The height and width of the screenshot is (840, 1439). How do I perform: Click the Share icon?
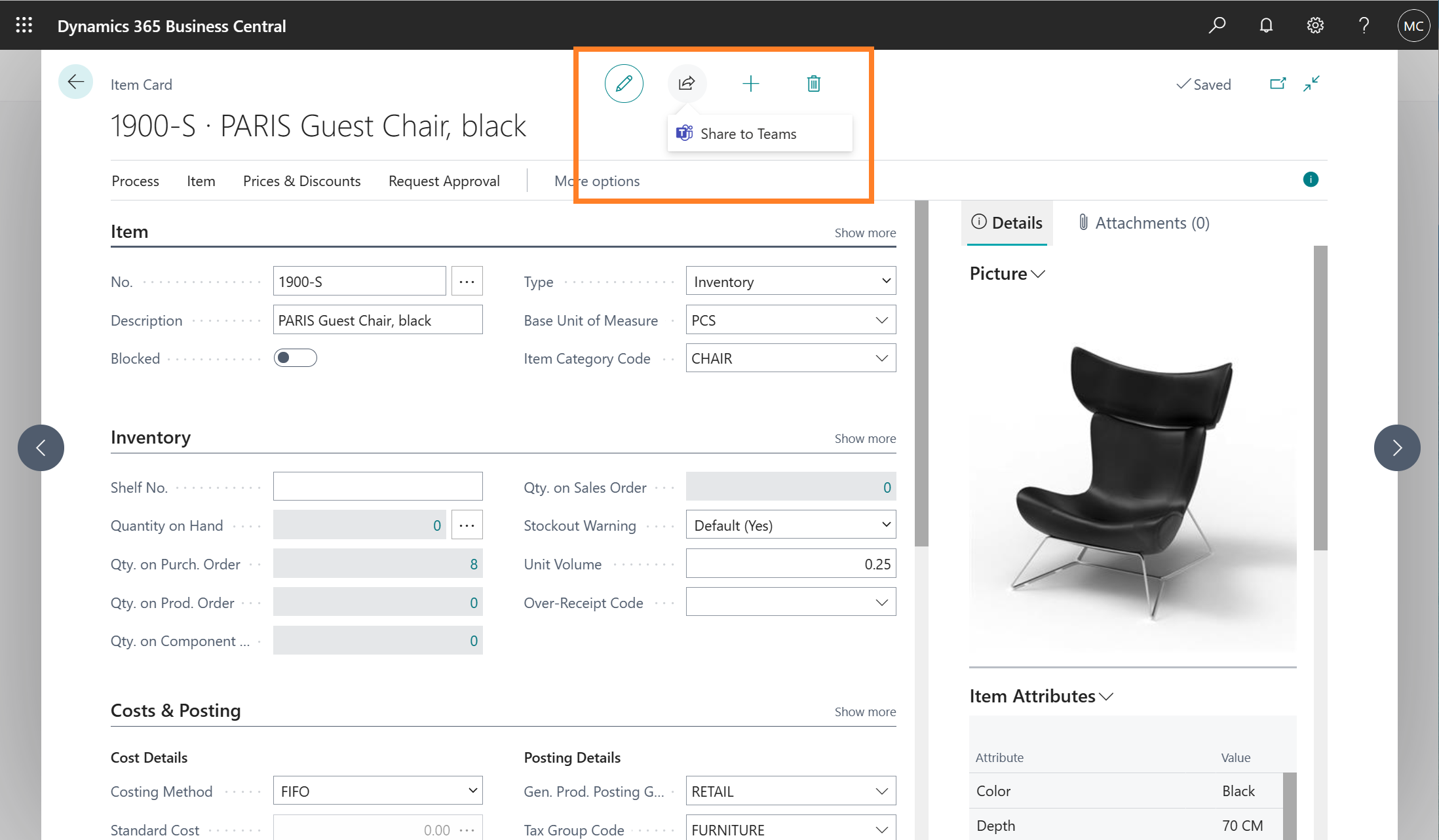(687, 83)
